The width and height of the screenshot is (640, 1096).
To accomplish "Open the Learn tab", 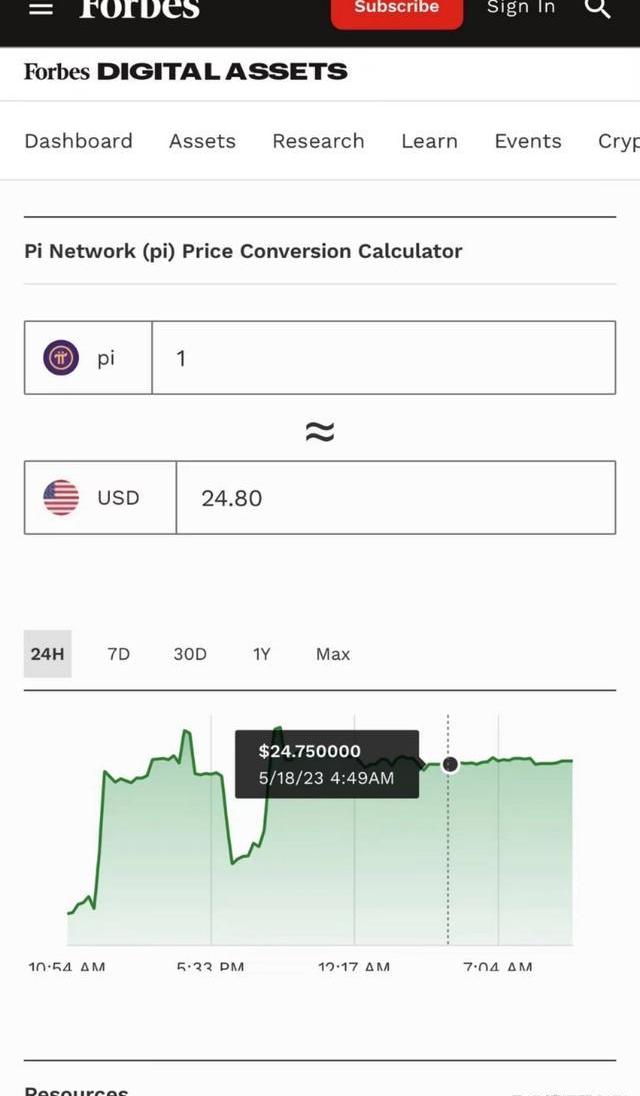I will coord(429,141).
